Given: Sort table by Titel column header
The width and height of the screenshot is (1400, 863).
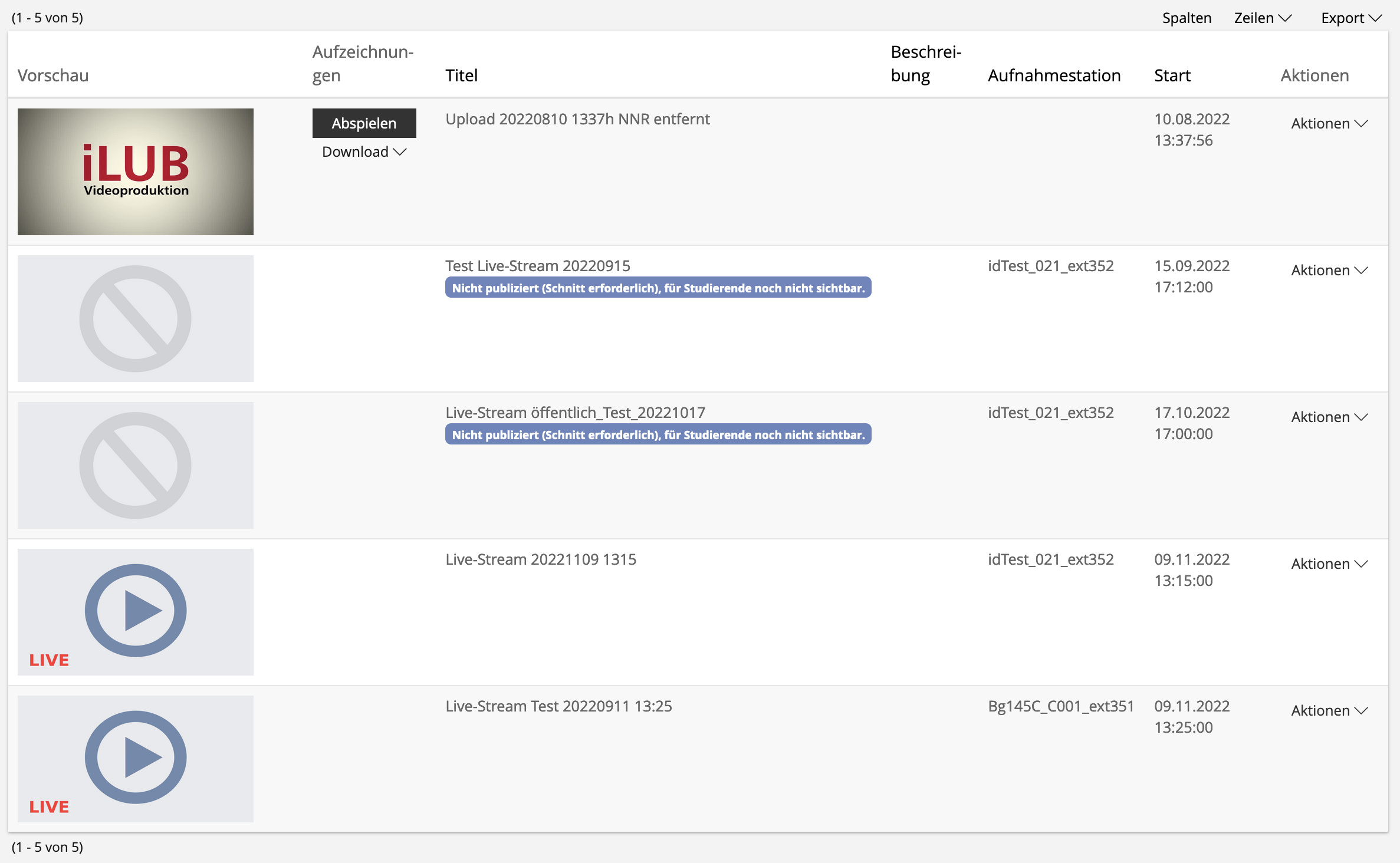Looking at the screenshot, I should click(x=461, y=75).
